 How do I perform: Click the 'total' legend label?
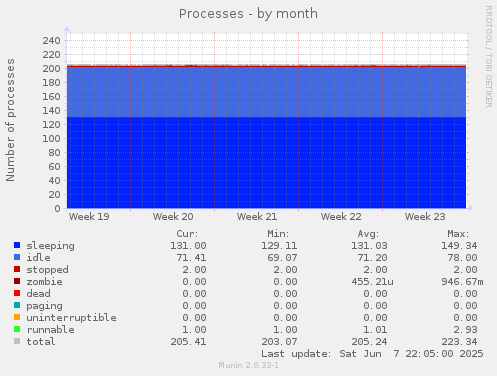[41, 342]
